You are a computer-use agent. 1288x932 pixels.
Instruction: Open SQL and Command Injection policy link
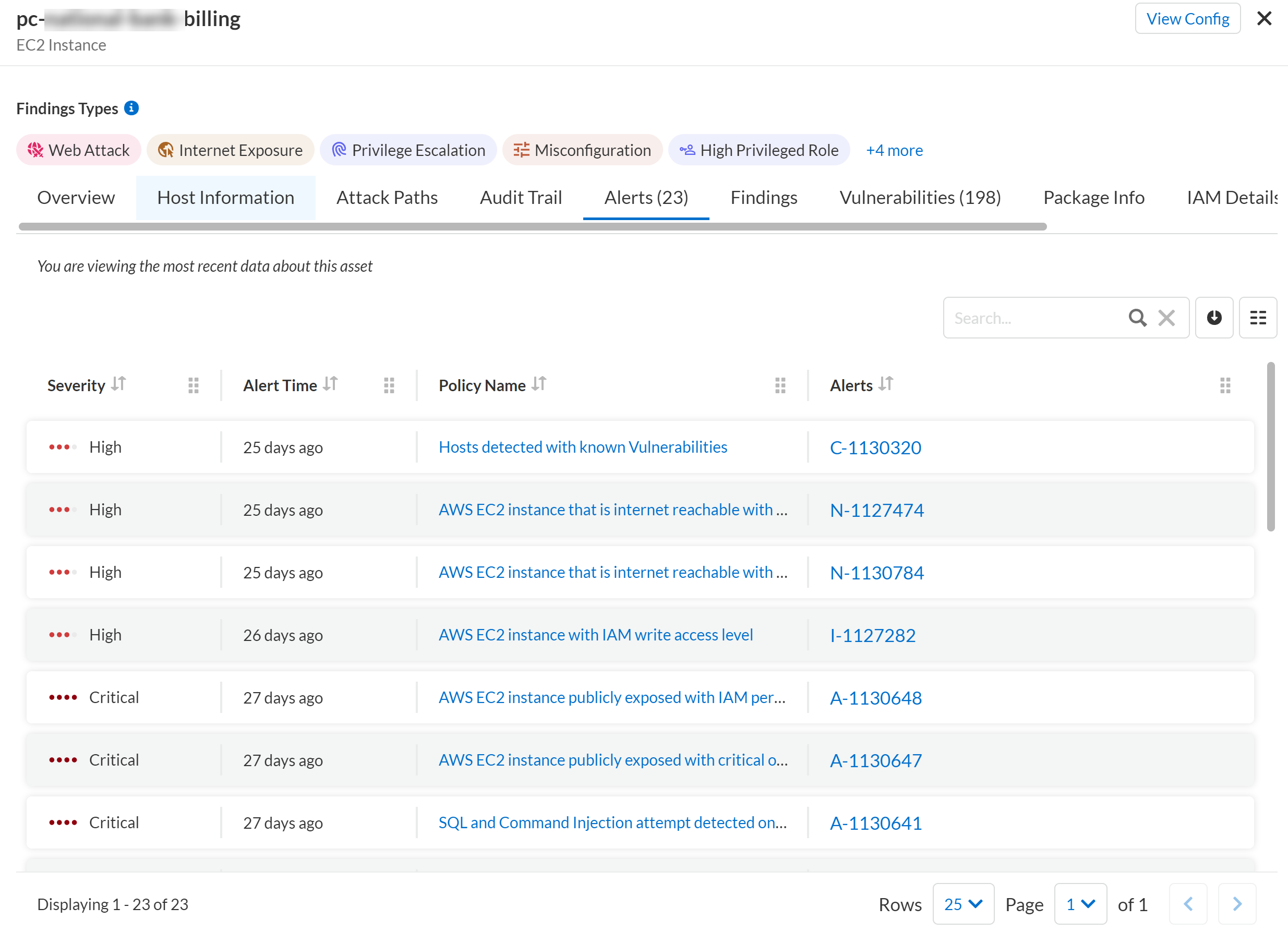pyautogui.click(x=612, y=823)
